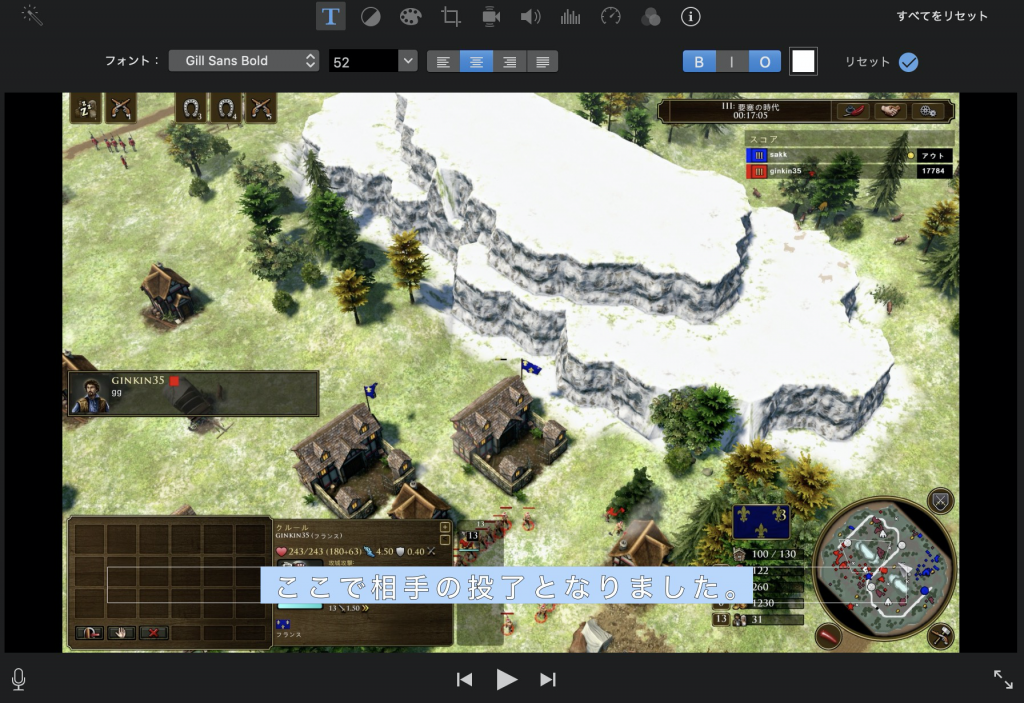Skip to the previous clip
The image size is (1024, 703).
click(x=464, y=679)
